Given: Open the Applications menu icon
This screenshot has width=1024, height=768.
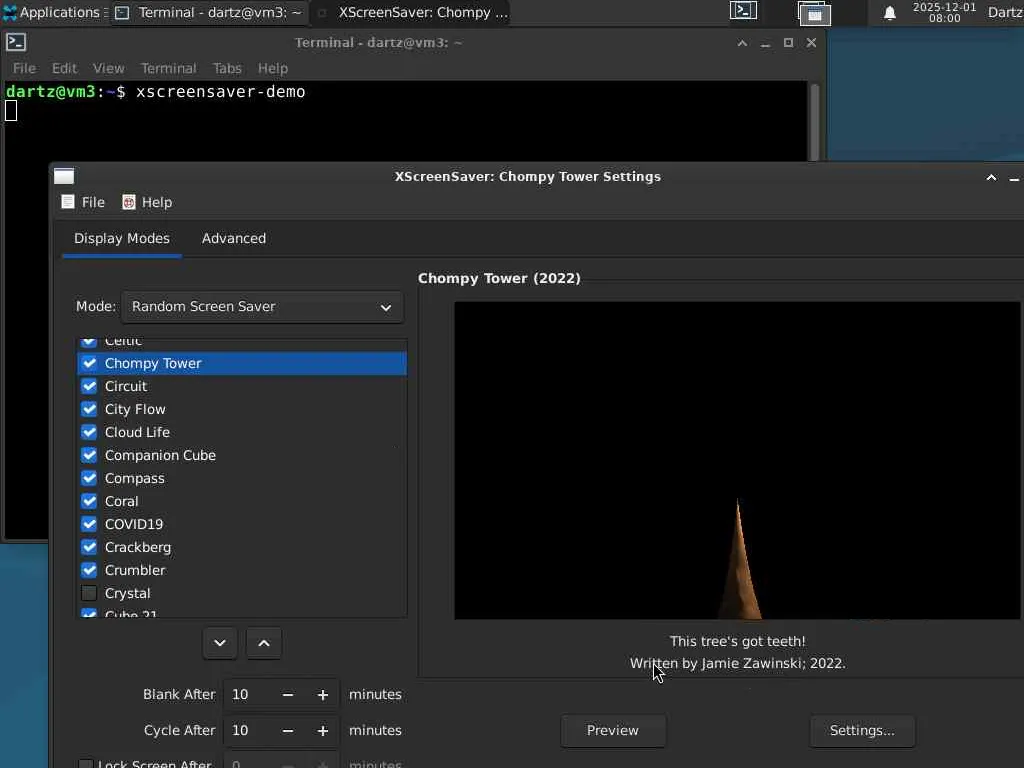Looking at the screenshot, I should click(x=10, y=12).
